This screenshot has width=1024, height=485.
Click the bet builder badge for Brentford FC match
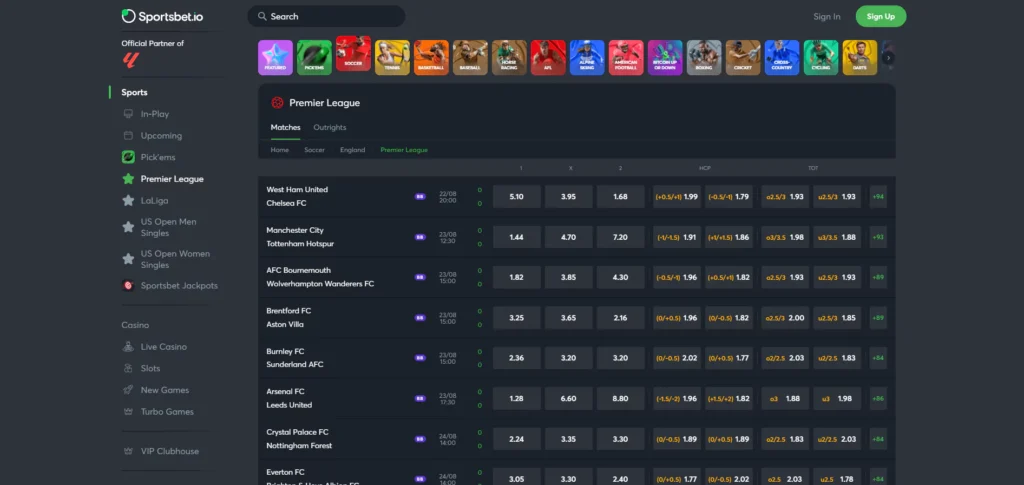(420, 318)
